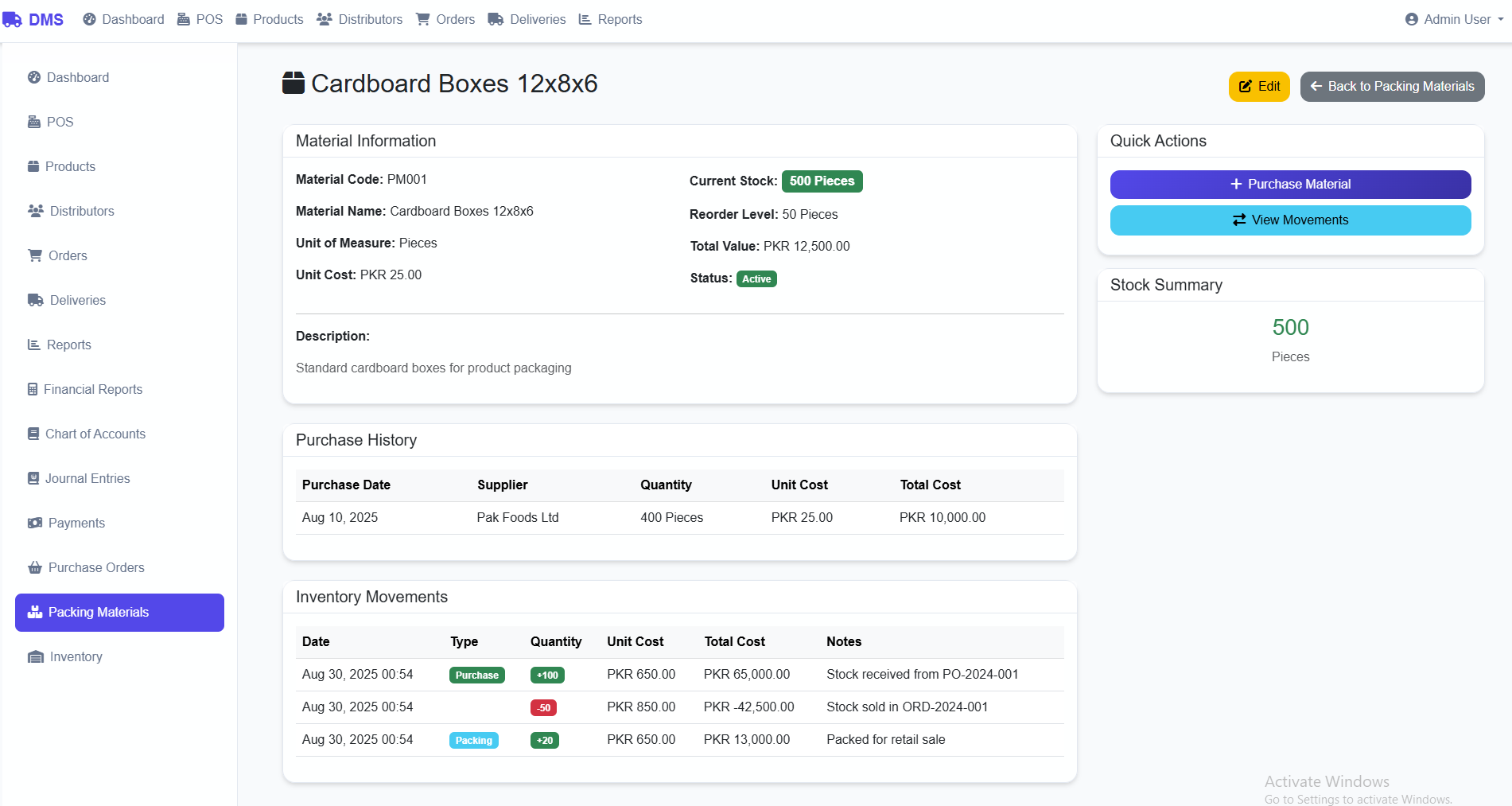Click the green 500 Pieces stock badge
Image resolution: width=1512 pixels, height=806 pixels.
[822, 181]
